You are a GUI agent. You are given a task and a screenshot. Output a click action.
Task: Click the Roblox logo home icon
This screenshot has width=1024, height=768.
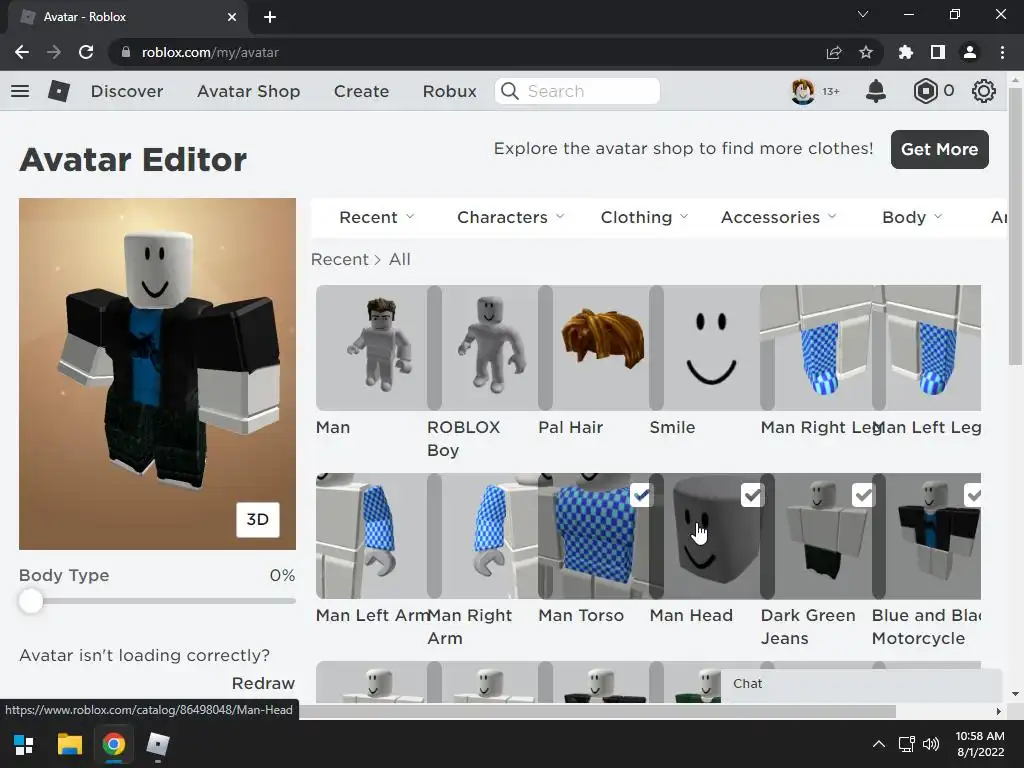click(59, 91)
